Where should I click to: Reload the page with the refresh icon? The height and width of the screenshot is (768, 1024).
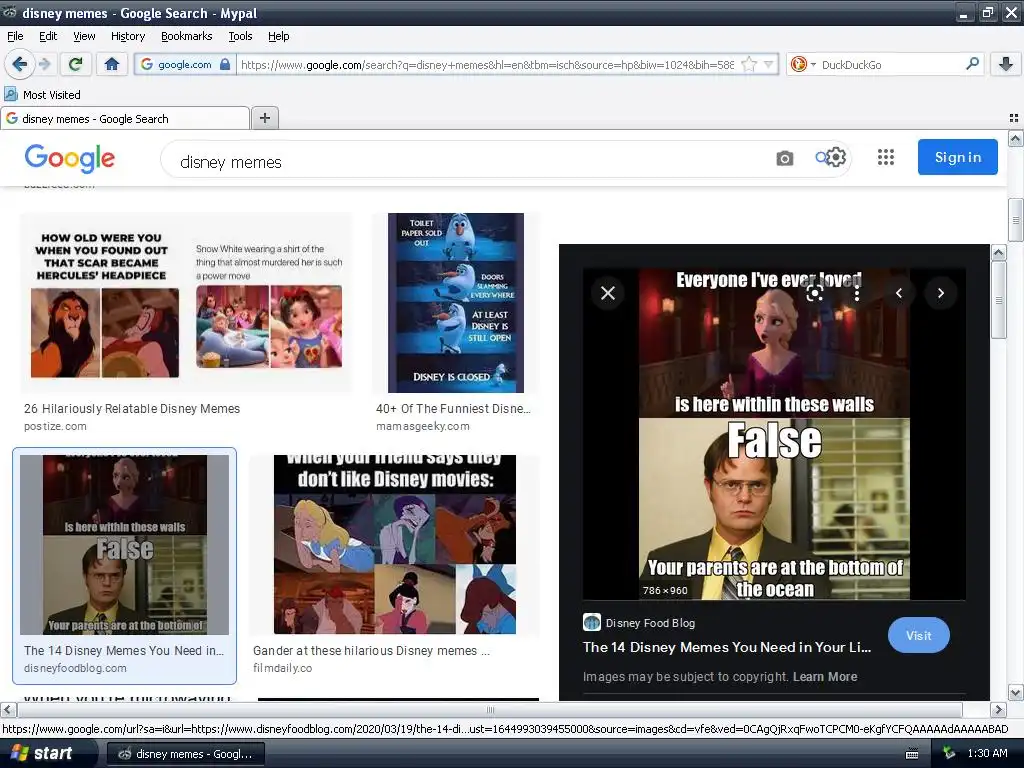[75, 64]
